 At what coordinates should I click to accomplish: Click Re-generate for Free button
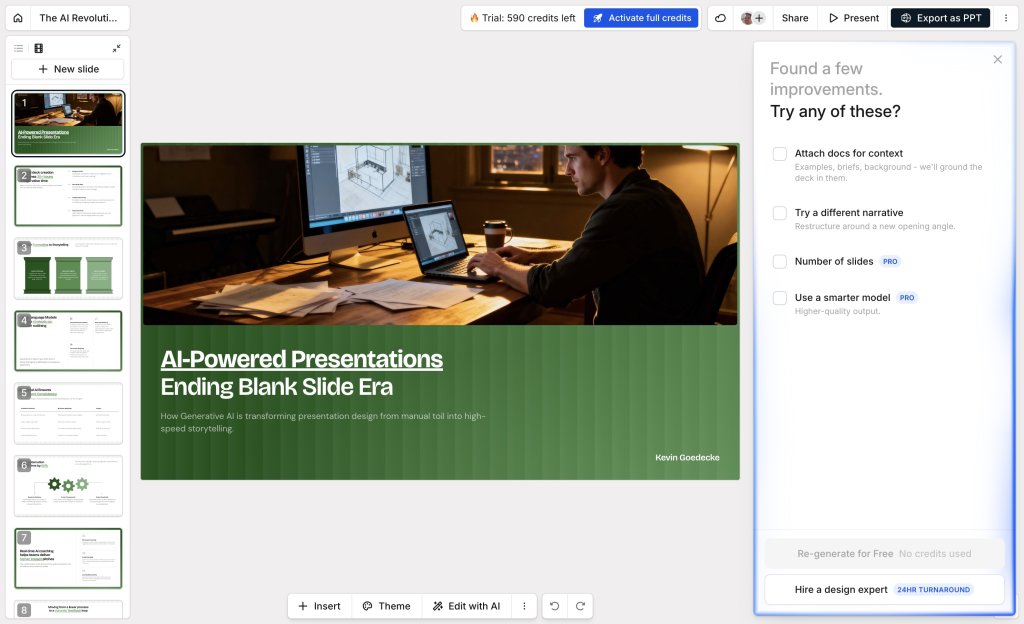(884, 554)
